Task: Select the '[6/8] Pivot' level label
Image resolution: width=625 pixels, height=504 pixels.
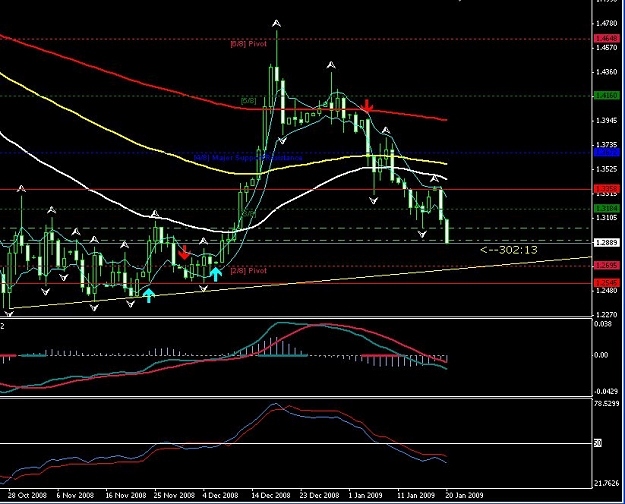Action: pyautogui.click(x=248, y=44)
